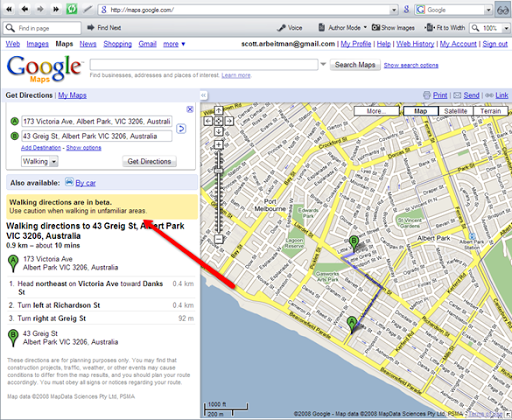The width and height of the screenshot is (512, 420).
Task: Click the Link link above the map
Action: click(x=502, y=95)
